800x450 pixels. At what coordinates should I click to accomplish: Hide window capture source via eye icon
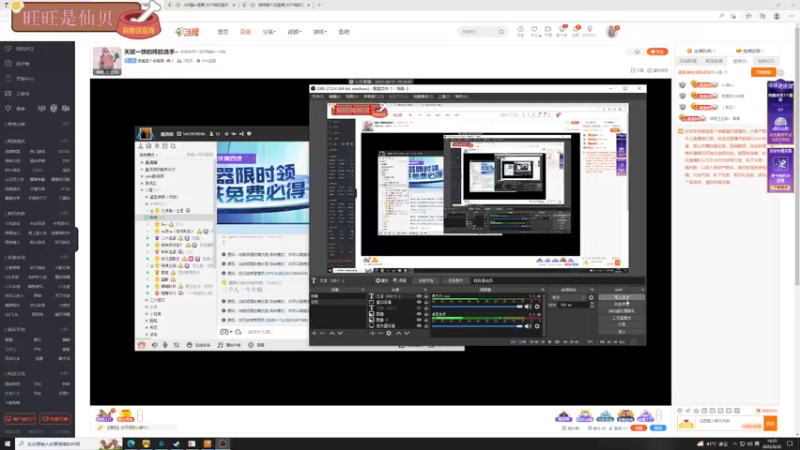click(x=419, y=302)
